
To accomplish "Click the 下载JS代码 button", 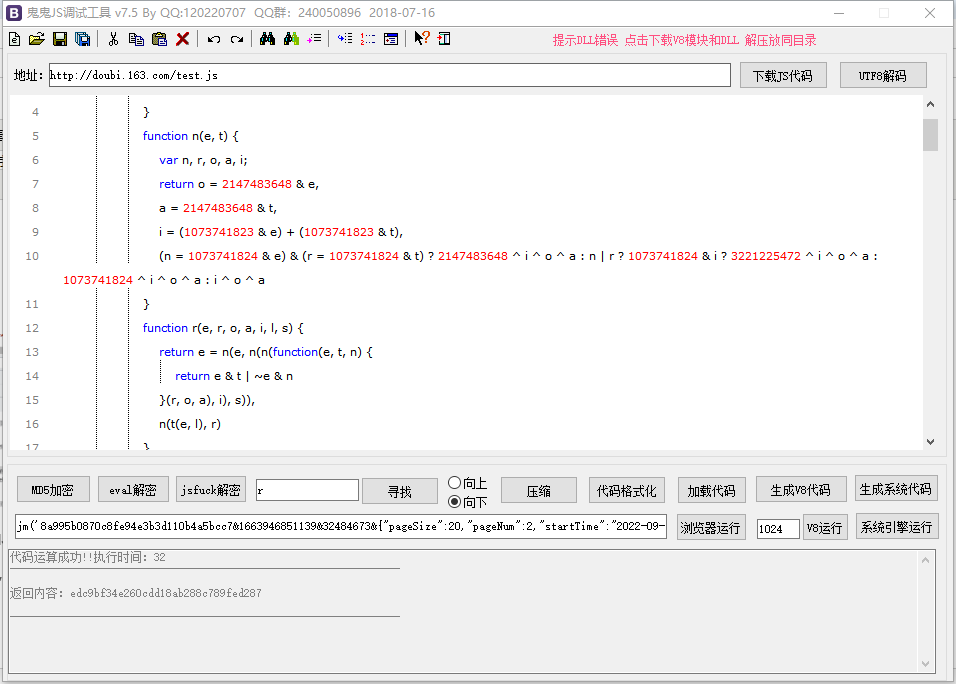I will tap(783, 76).
